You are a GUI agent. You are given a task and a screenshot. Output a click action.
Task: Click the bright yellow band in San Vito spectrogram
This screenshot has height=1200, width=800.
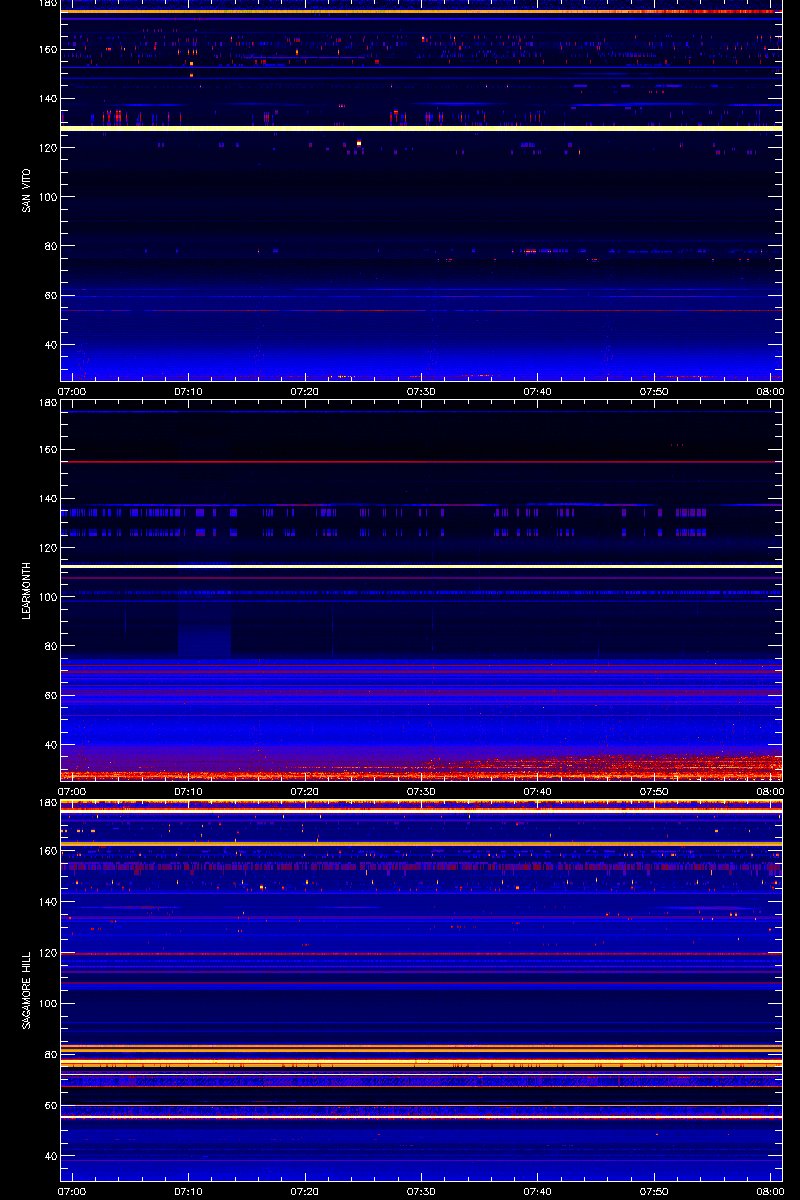(421, 128)
